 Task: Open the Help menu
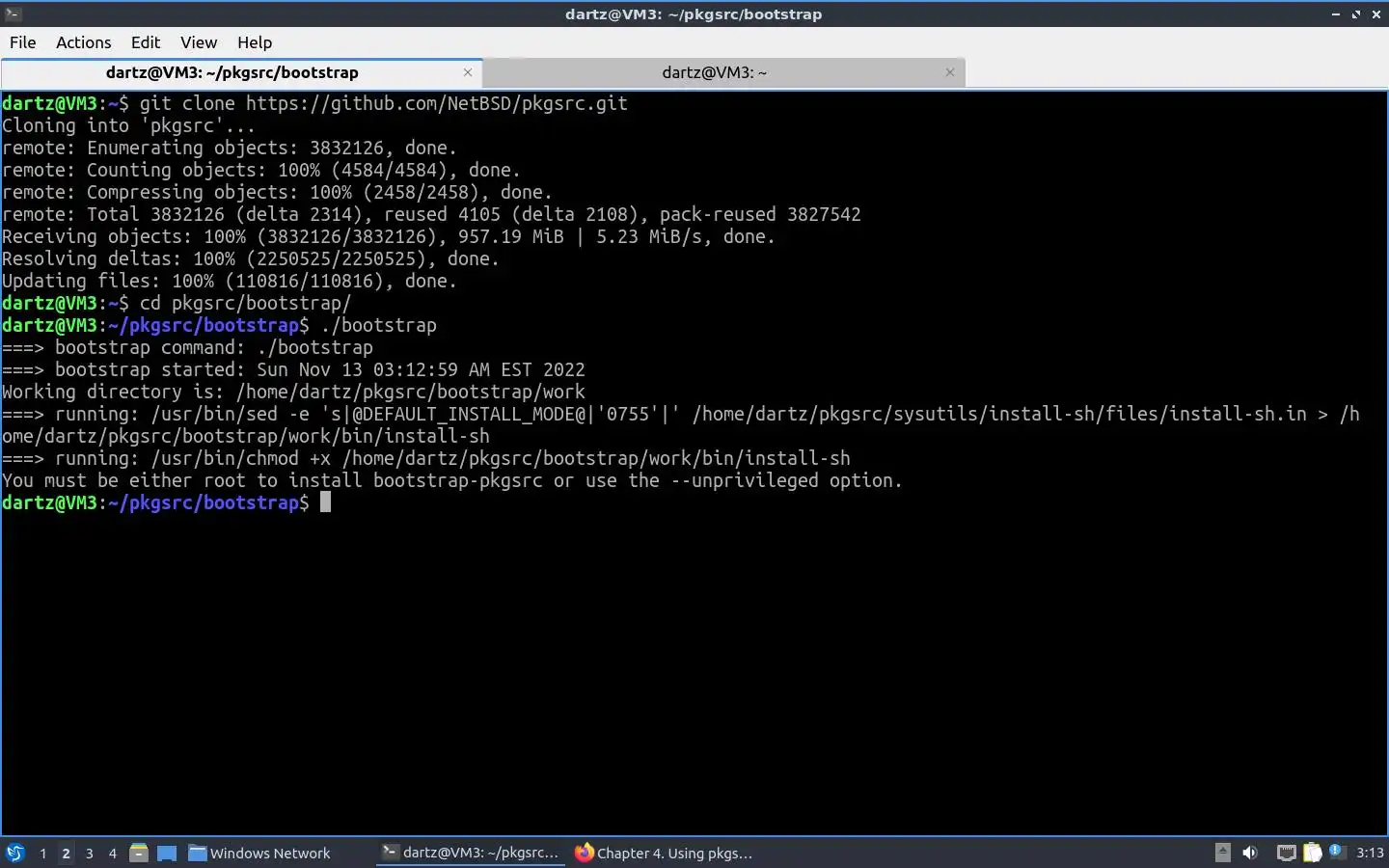(x=255, y=42)
